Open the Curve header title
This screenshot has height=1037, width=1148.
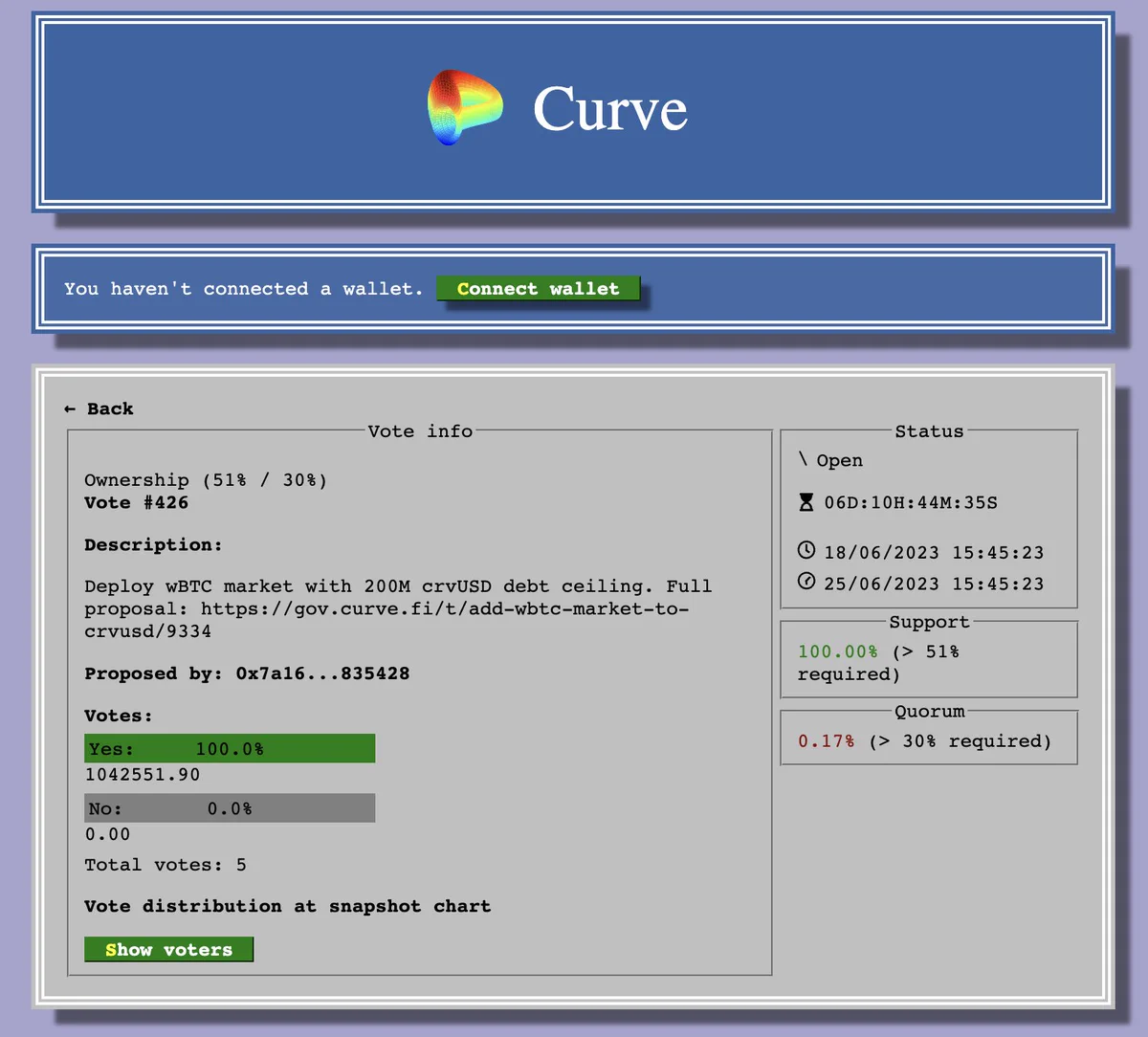[x=609, y=109]
